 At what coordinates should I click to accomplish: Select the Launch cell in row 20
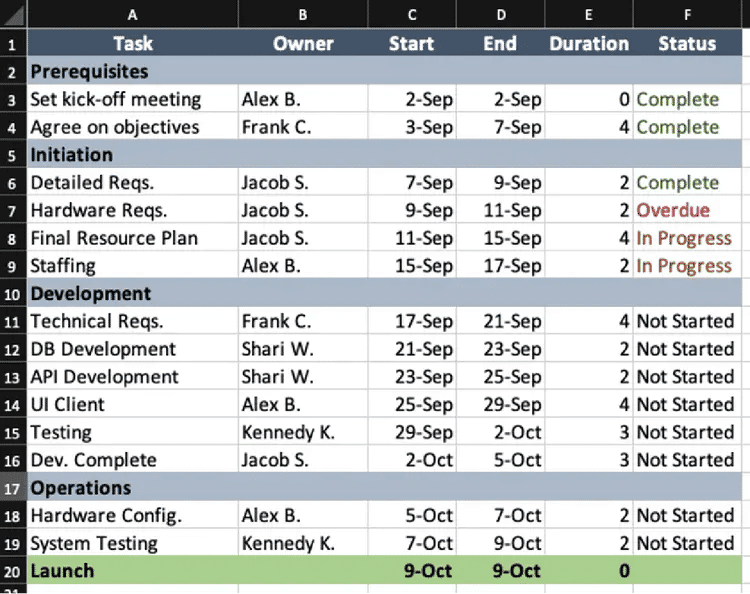pyautogui.click(x=132, y=571)
